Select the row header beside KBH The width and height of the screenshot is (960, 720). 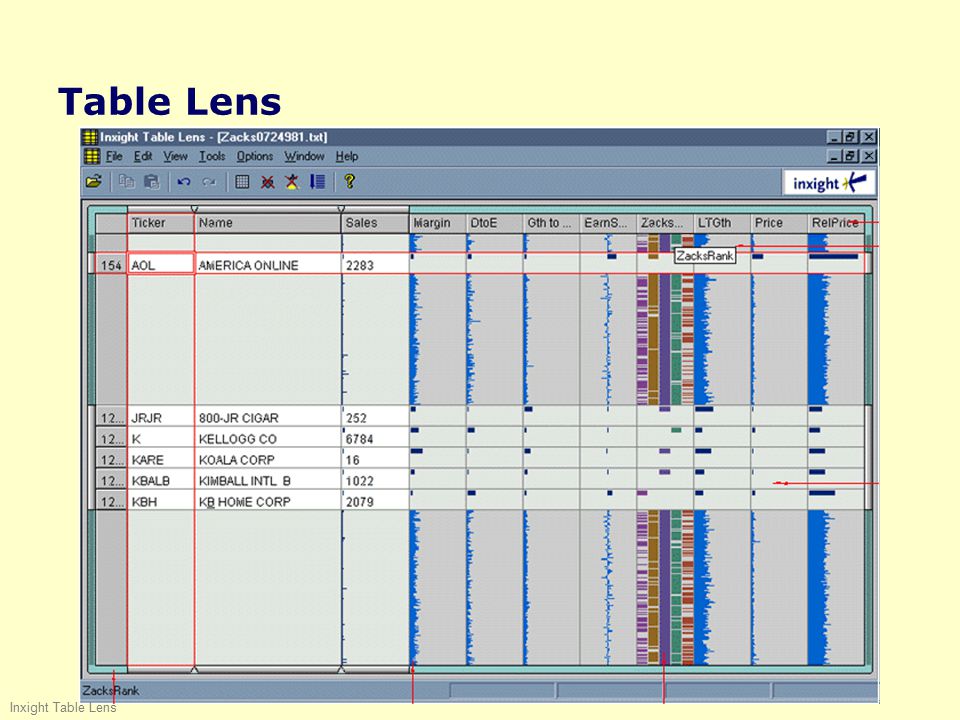[111, 501]
